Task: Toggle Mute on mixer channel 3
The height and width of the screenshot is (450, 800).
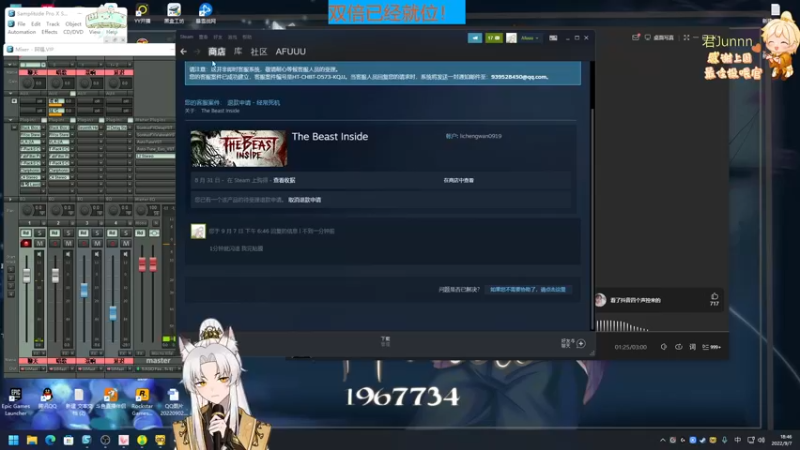Action: click(97, 243)
